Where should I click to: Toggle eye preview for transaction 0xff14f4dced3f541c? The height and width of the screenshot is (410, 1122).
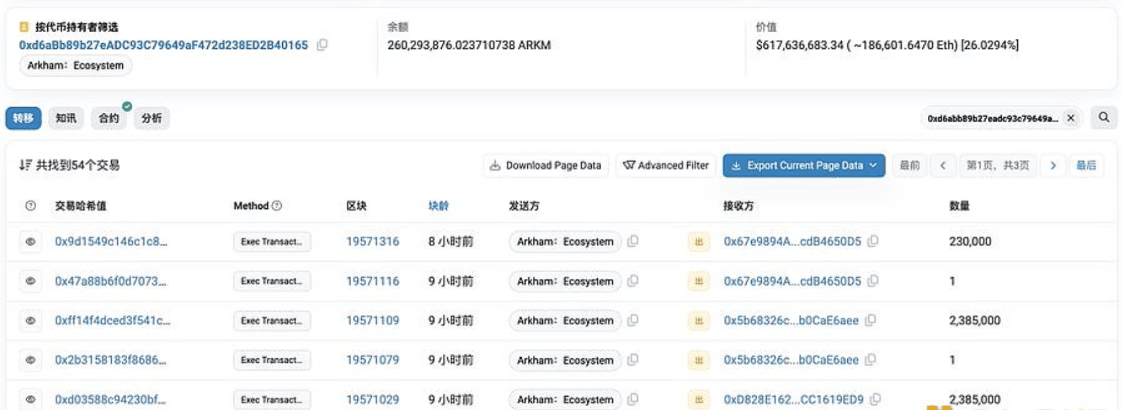[x=30, y=321]
